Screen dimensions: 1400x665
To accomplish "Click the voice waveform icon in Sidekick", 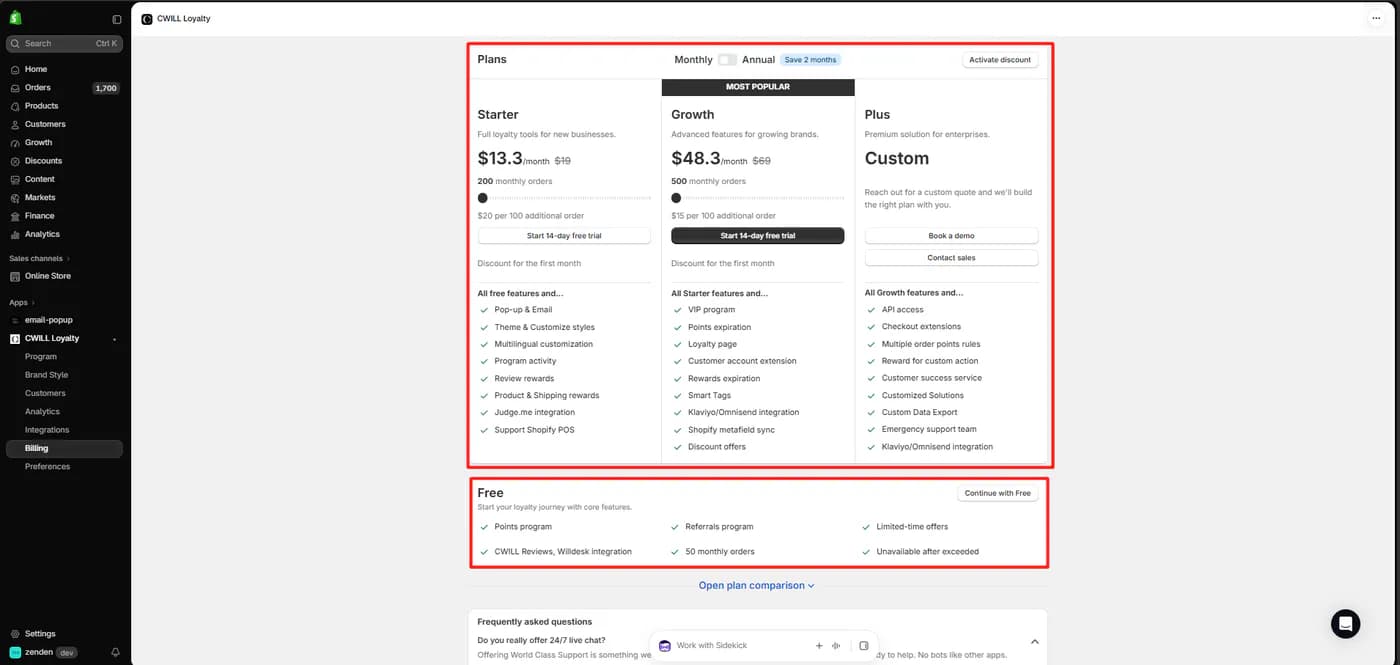I will (836, 646).
